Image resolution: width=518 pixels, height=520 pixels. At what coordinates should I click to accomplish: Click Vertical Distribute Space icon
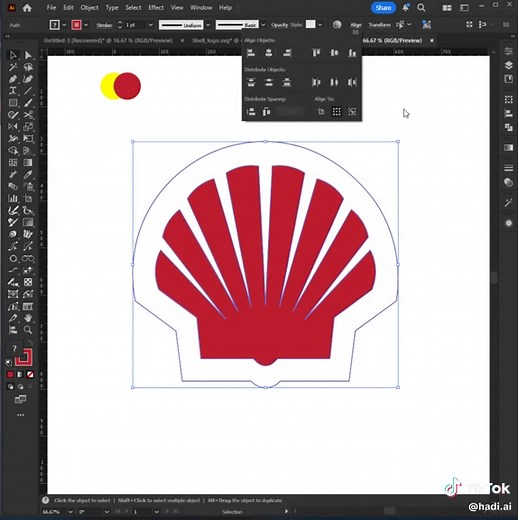tap(251, 111)
